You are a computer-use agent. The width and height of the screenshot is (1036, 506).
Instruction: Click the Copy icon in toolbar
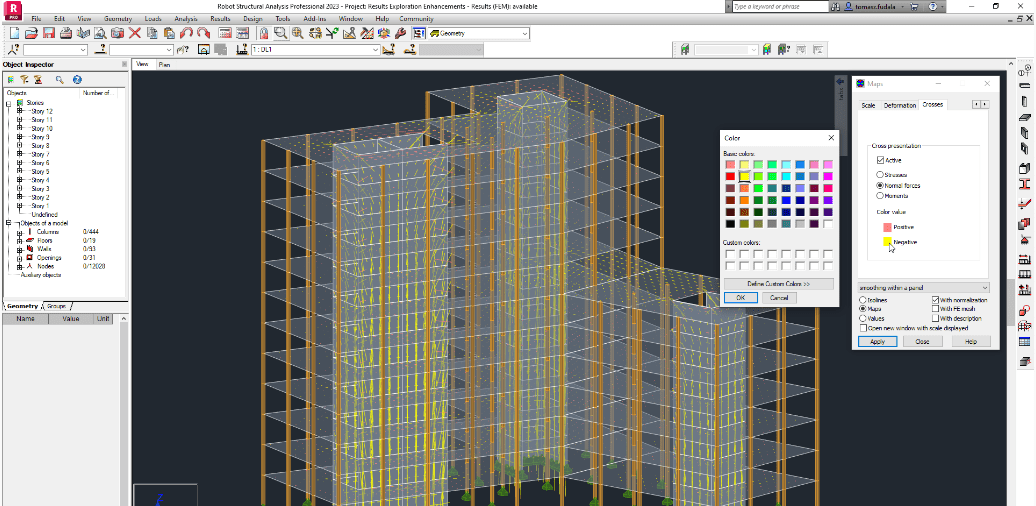(152, 34)
